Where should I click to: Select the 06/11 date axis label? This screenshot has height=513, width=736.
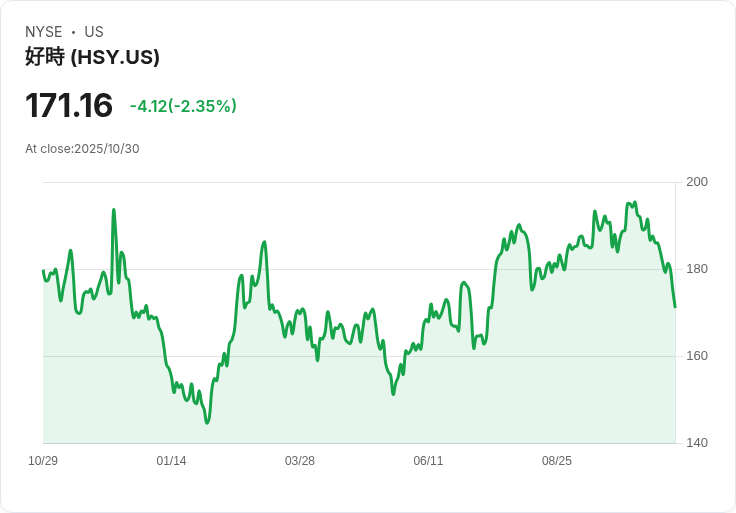point(428,461)
